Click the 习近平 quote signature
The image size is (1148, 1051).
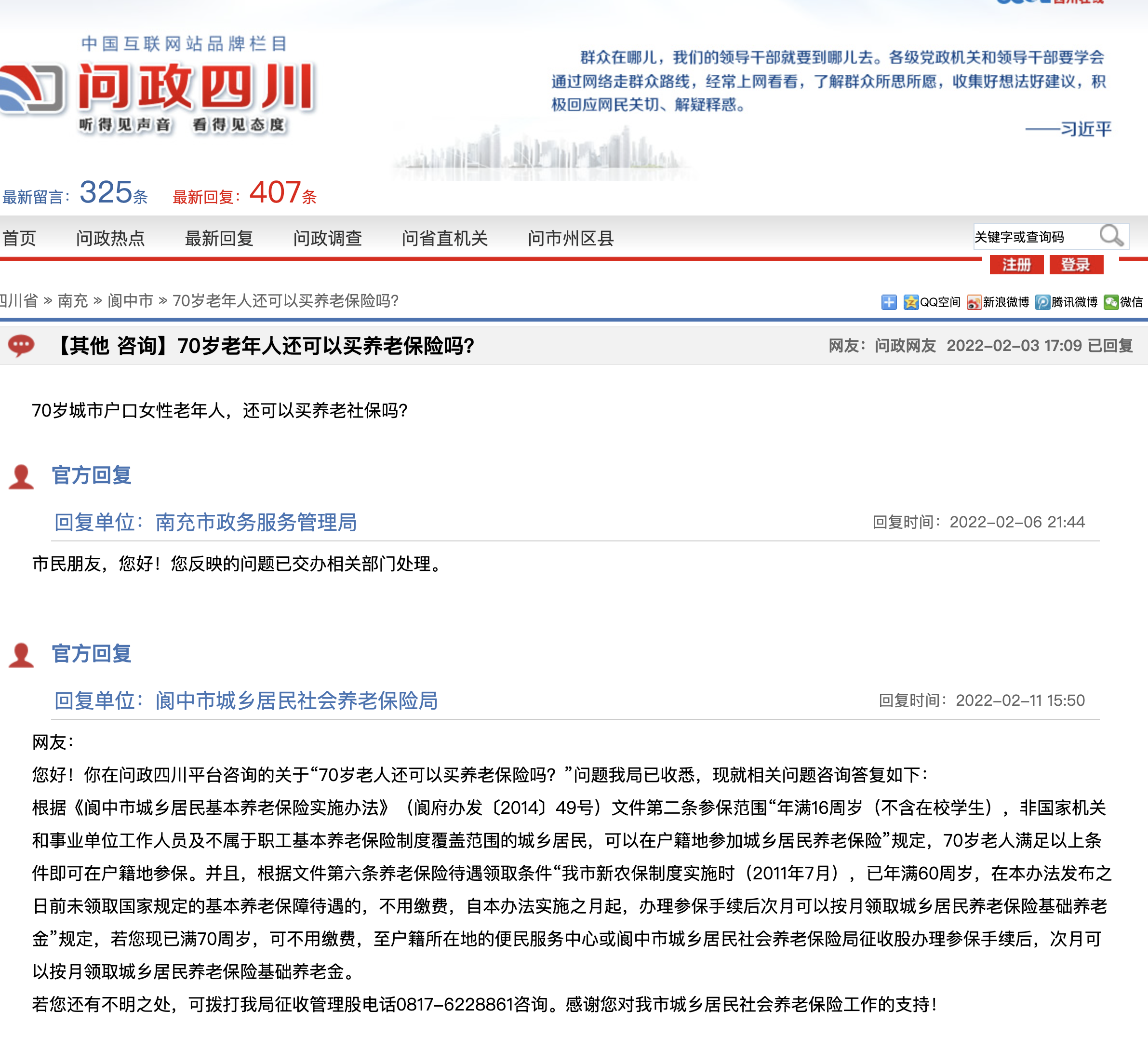tap(1085, 129)
